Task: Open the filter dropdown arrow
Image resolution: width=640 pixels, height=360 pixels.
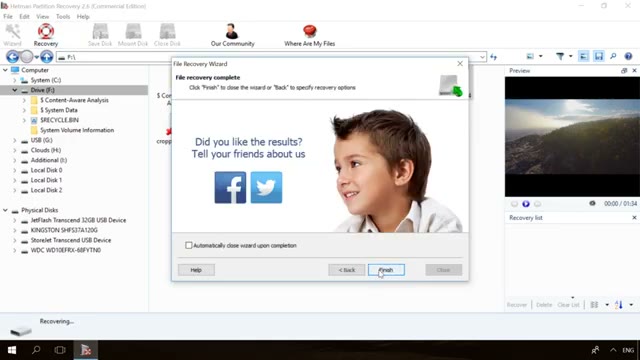Action: click(571, 56)
